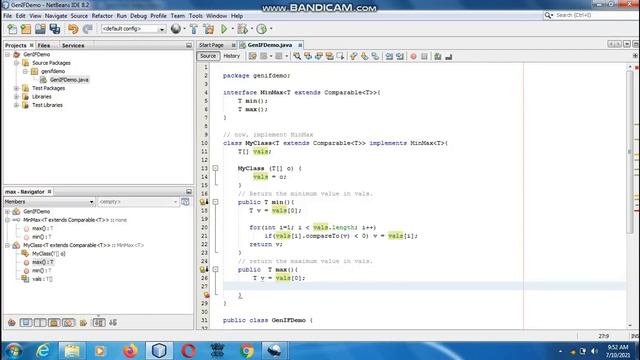The image size is (640, 360).
Task: Open the default config dropdown
Action: [162, 29]
